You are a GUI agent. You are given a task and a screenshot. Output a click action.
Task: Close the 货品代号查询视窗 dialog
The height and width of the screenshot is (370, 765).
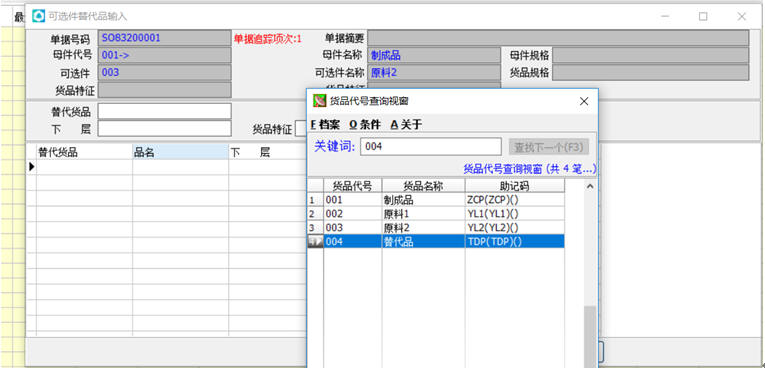click(584, 102)
